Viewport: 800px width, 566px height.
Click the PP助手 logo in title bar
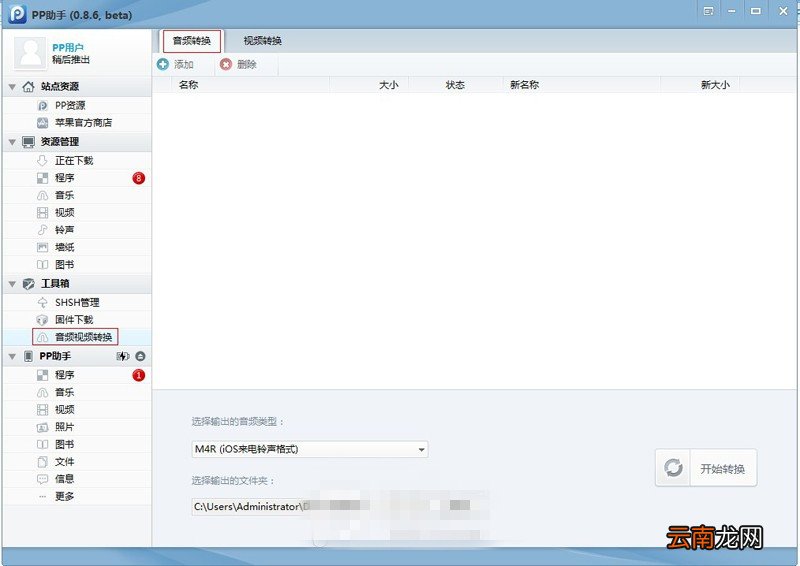pyautogui.click(x=18, y=14)
